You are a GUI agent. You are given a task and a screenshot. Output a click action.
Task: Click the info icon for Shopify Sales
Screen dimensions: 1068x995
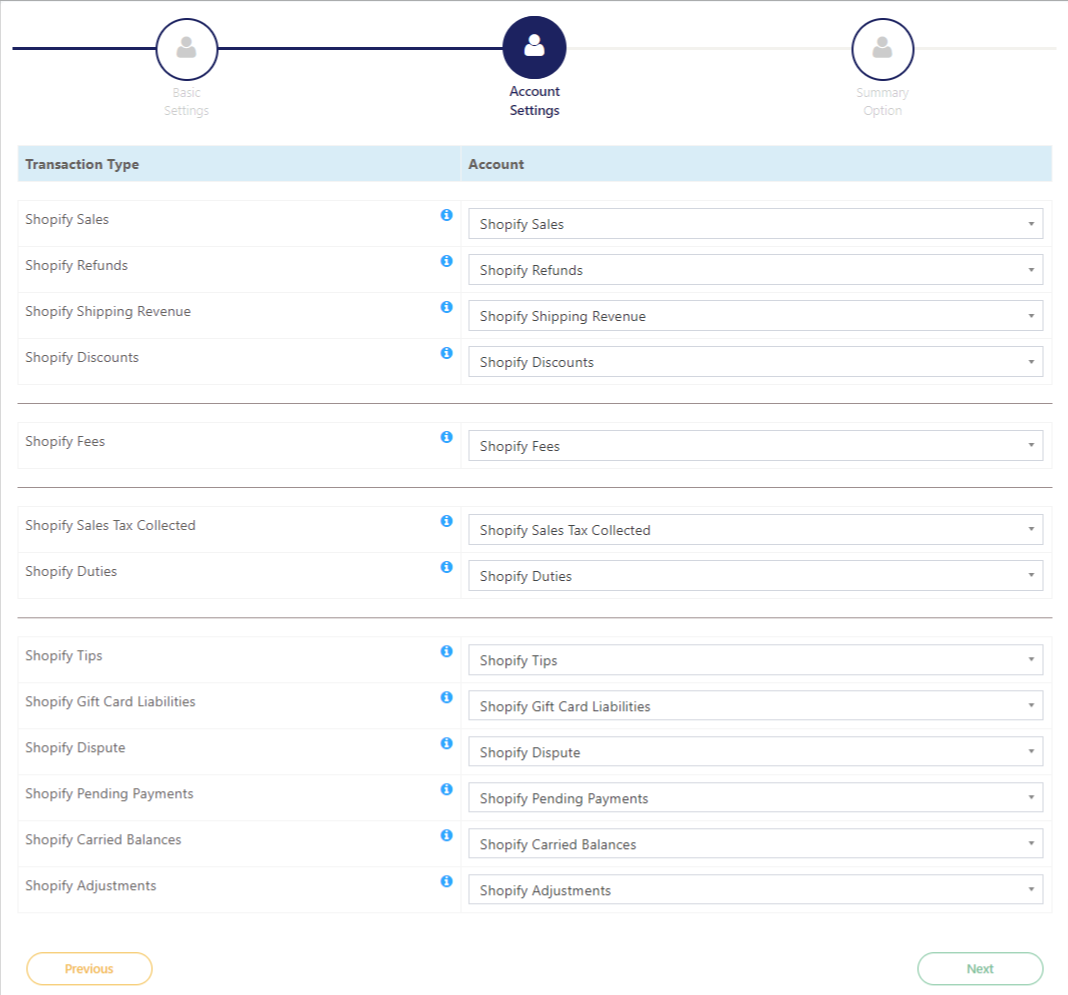pos(446,215)
